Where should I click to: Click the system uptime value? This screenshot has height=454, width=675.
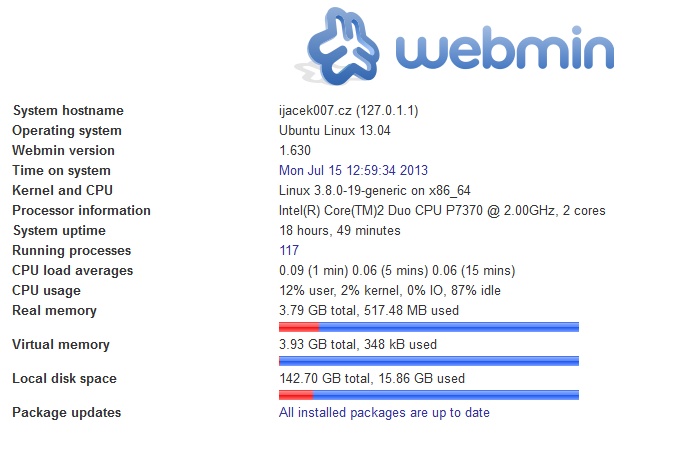coord(339,231)
